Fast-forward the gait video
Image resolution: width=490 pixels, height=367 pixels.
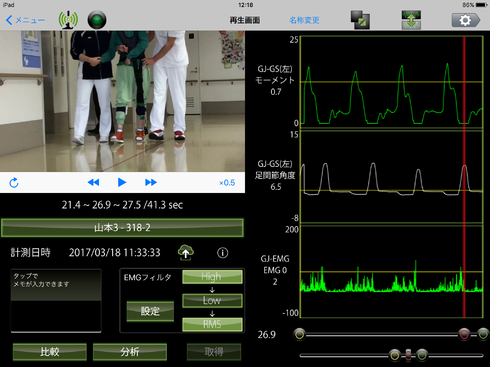[151, 182]
